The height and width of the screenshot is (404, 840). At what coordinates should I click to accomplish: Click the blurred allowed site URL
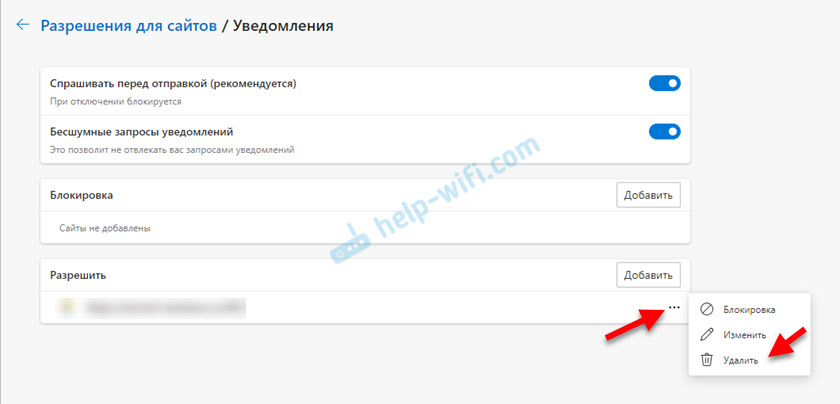coord(164,308)
